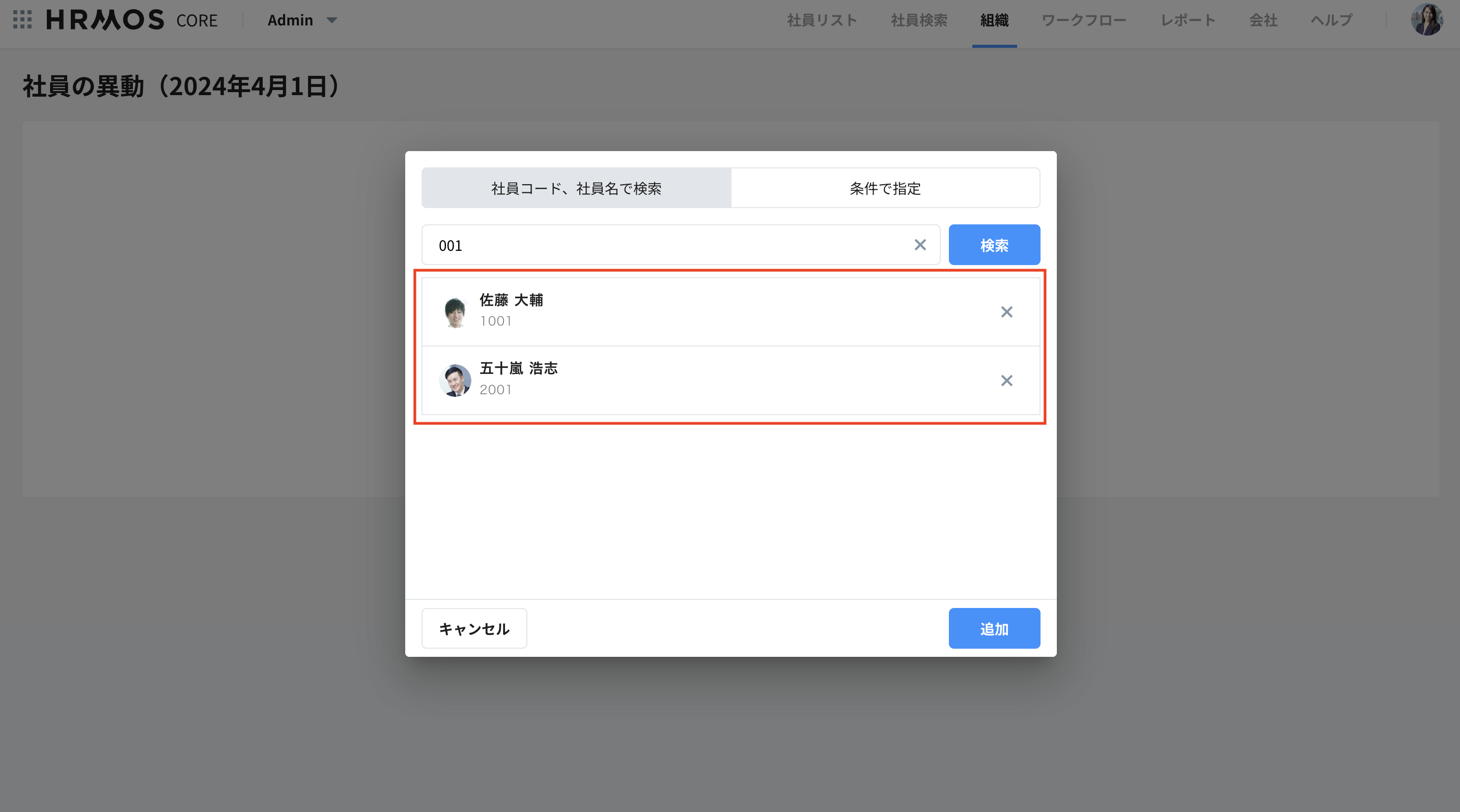Click 五十嵐 浩志's profile photo
The image size is (1460, 812).
click(455, 381)
